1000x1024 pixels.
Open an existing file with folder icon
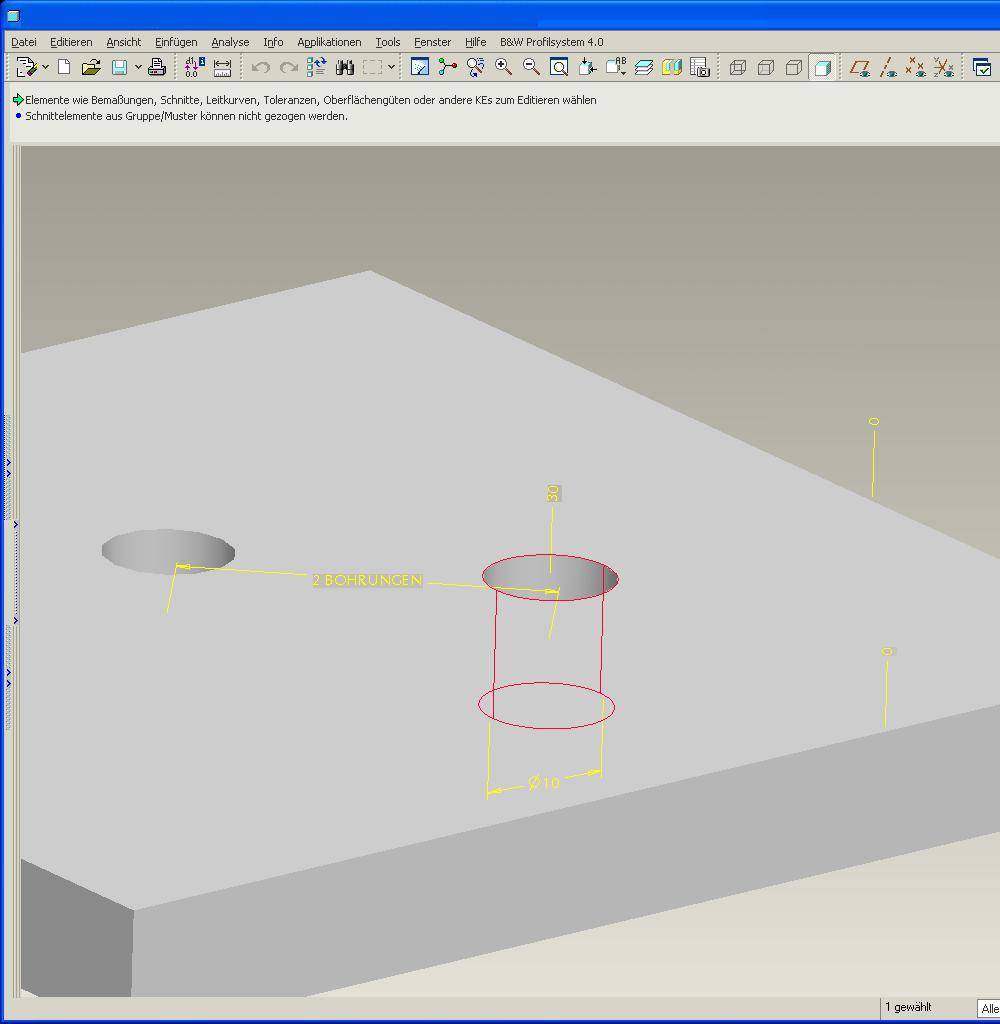tap(91, 67)
